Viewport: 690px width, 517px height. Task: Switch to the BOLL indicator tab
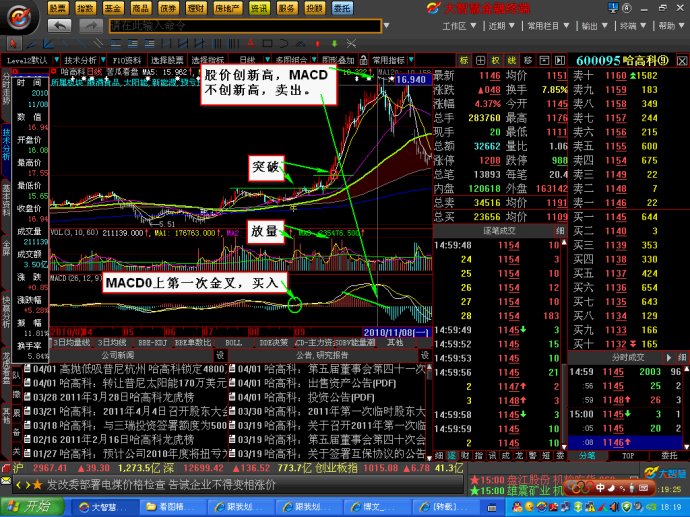233,342
